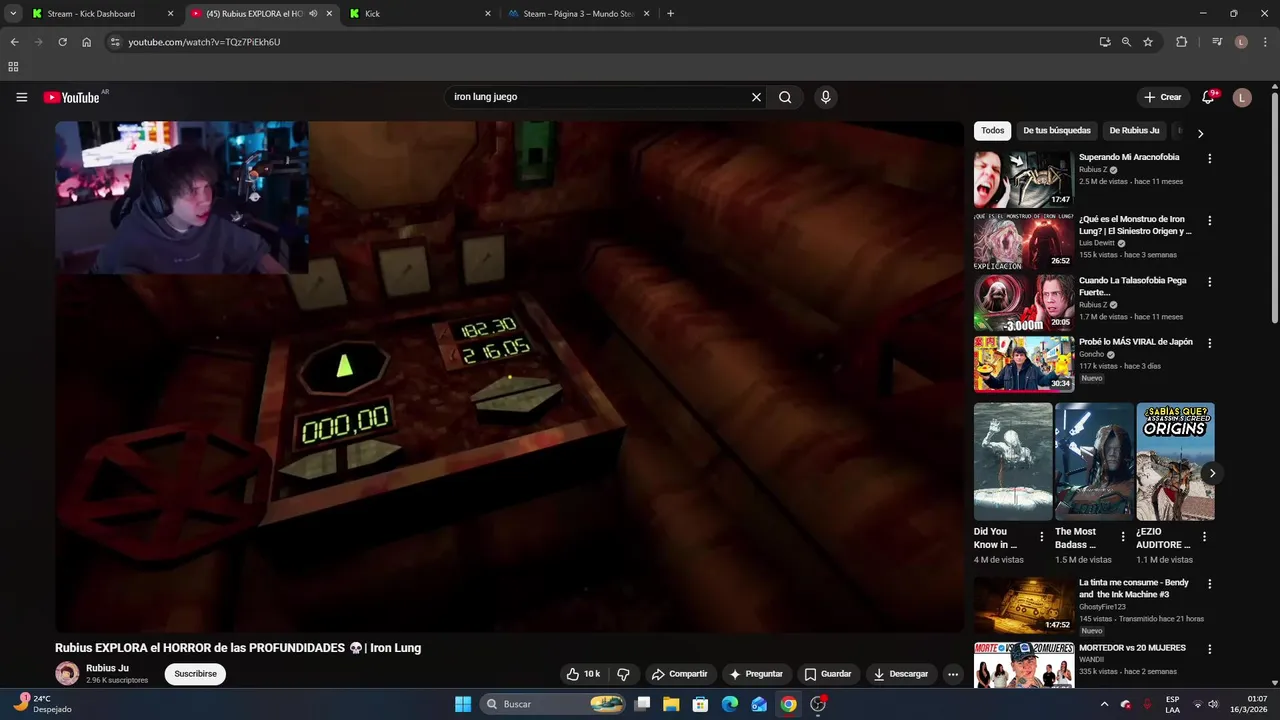This screenshot has height=720, width=1280.
Task: Select the De tus búsquedas chip
Action: click(1057, 131)
